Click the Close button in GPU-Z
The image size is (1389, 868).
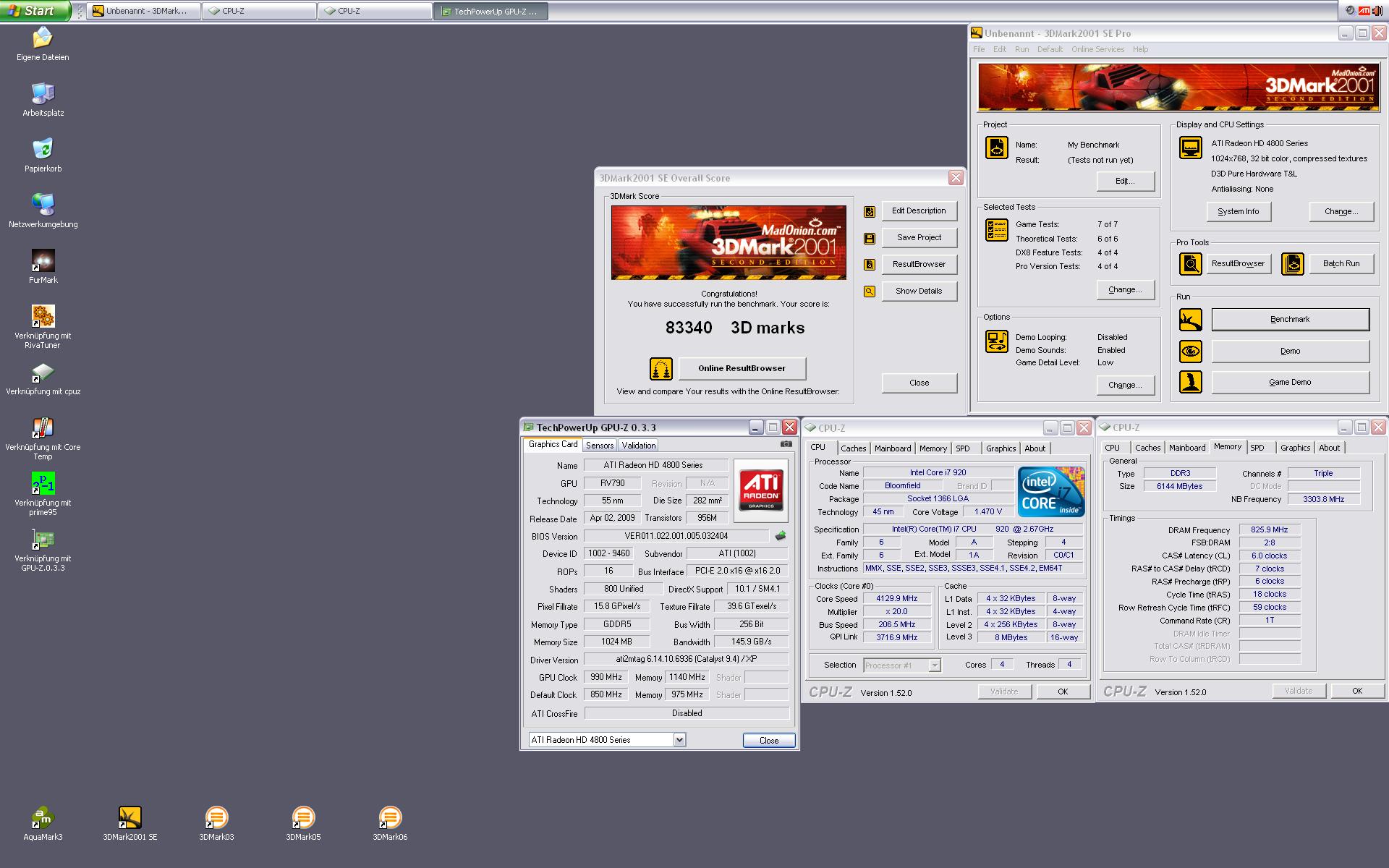pyautogui.click(x=769, y=740)
